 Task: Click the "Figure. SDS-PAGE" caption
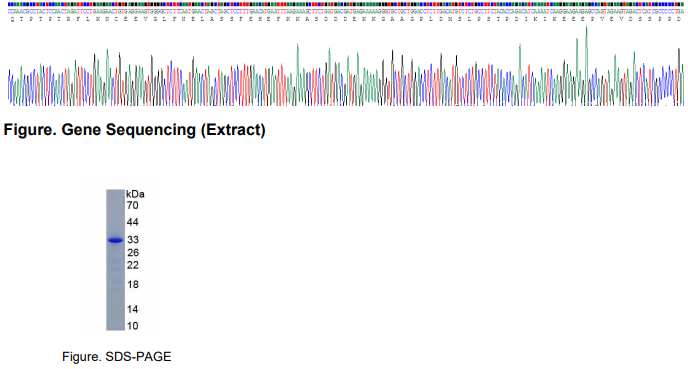pos(117,357)
